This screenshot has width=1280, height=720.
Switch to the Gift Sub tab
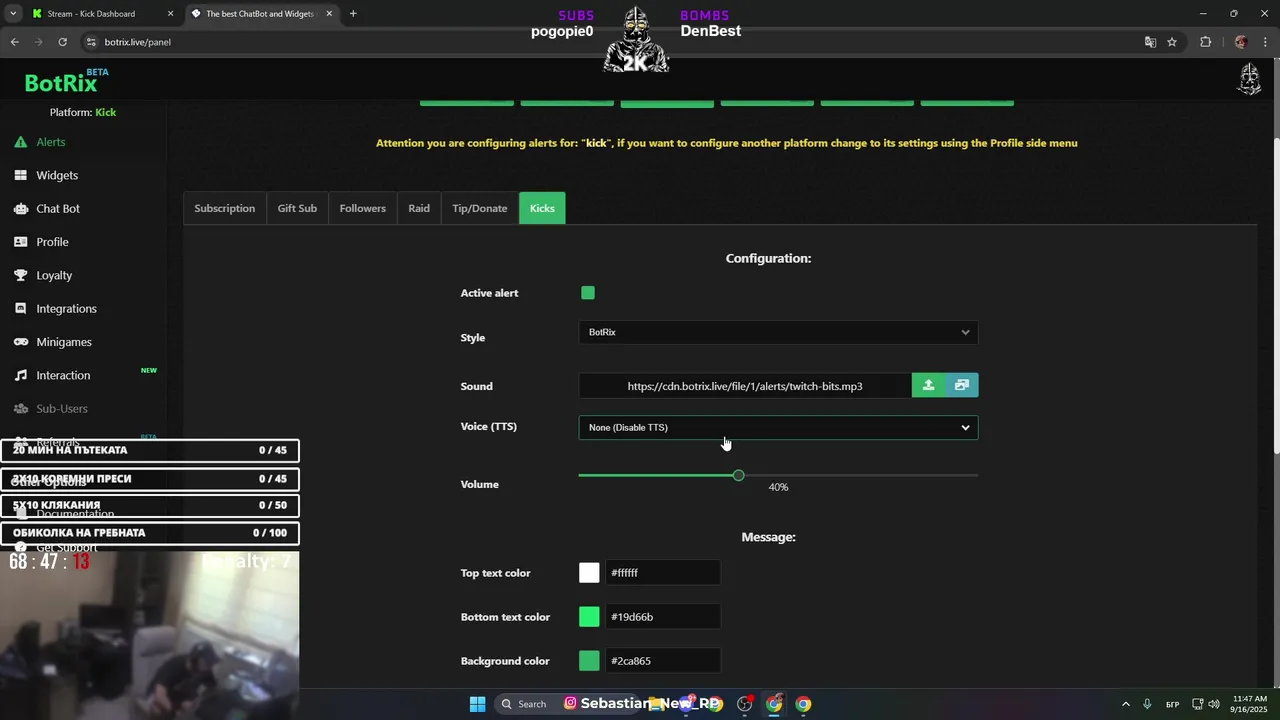pos(297,208)
